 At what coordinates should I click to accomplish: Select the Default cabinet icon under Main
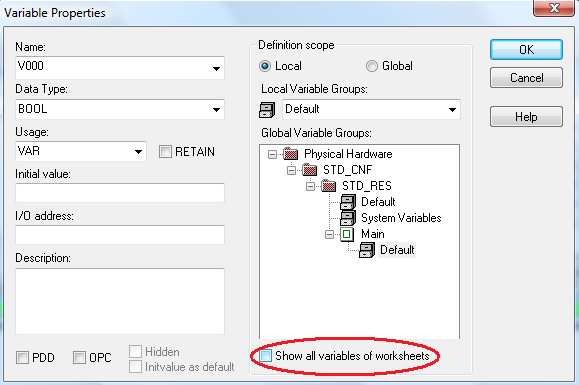coord(367,250)
